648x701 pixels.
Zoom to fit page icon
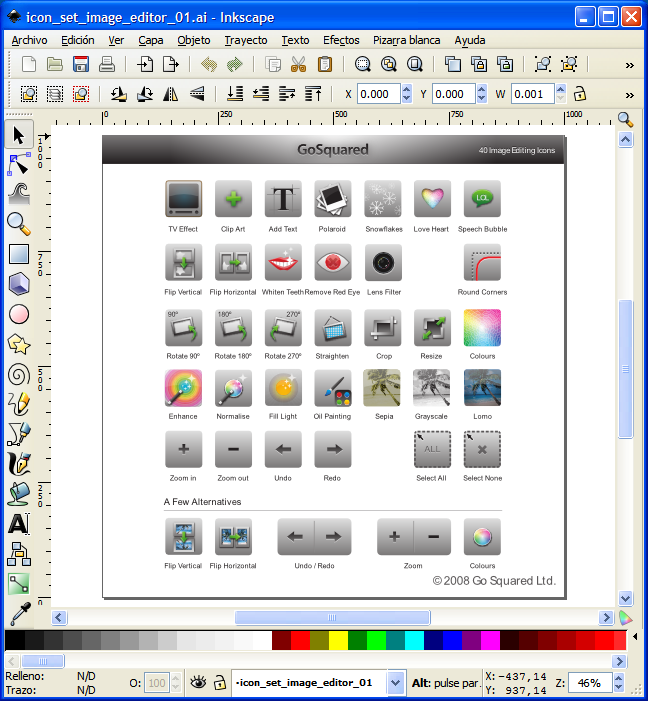(x=415, y=64)
